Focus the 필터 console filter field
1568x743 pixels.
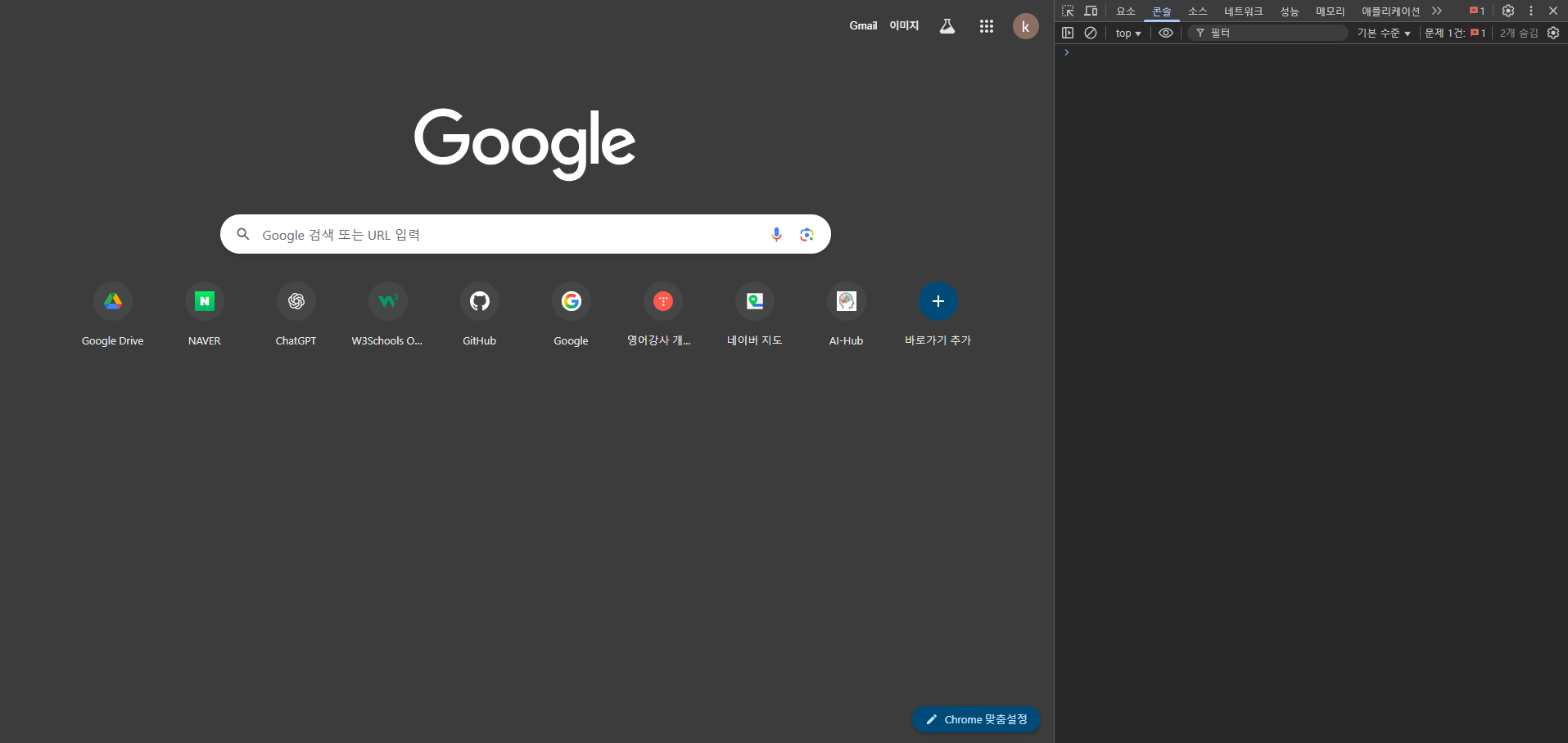click(1268, 33)
